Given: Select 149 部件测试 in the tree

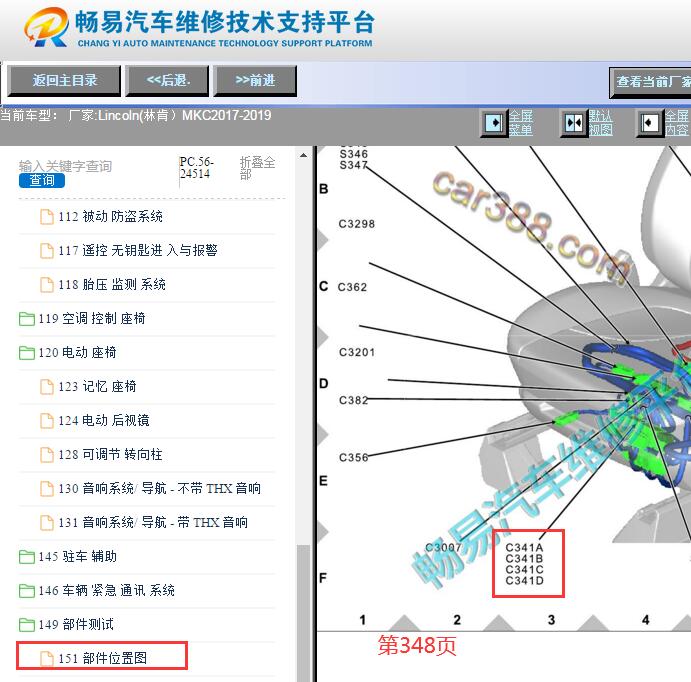Looking at the screenshot, I should pyautogui.click(x=76, y=624).
